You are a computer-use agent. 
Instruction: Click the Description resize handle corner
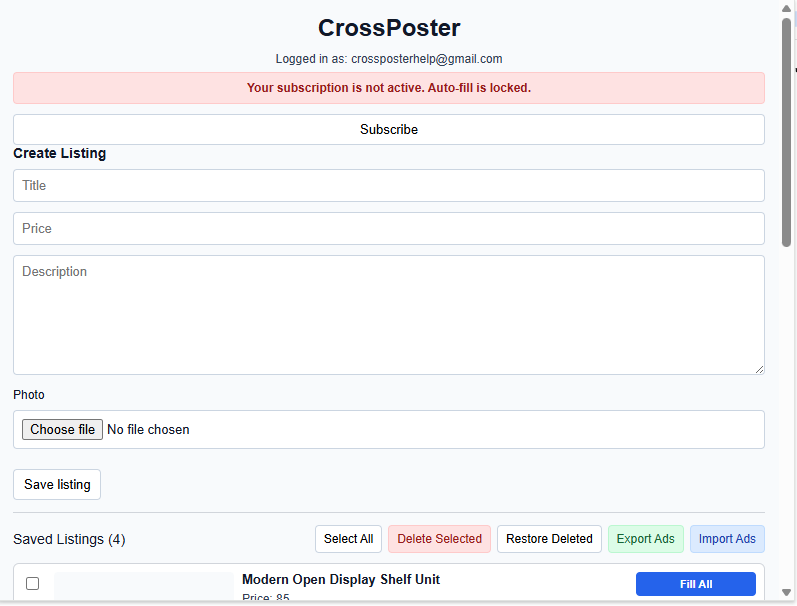click(759, 370)
